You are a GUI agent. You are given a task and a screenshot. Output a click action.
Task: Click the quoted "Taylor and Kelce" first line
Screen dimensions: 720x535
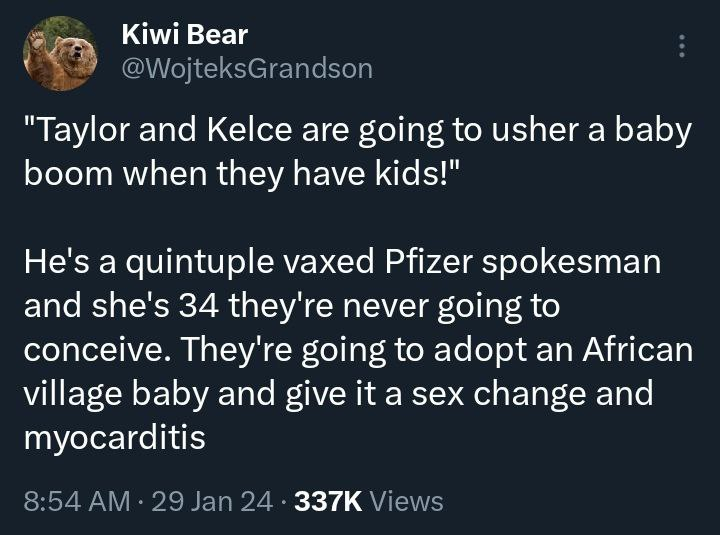point(358,131)
